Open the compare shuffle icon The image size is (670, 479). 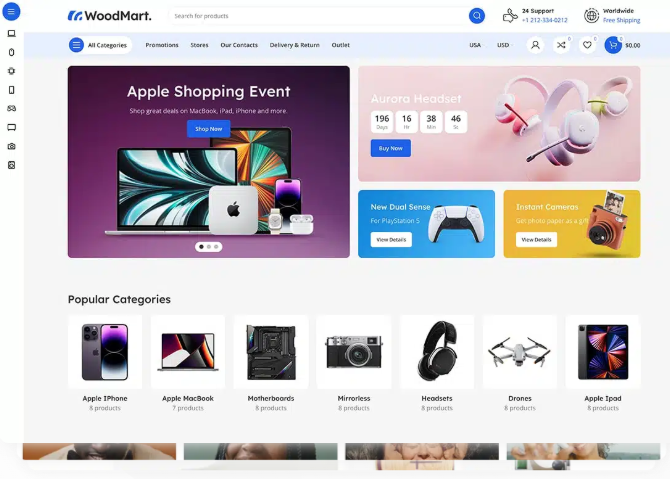pos(561,45)
